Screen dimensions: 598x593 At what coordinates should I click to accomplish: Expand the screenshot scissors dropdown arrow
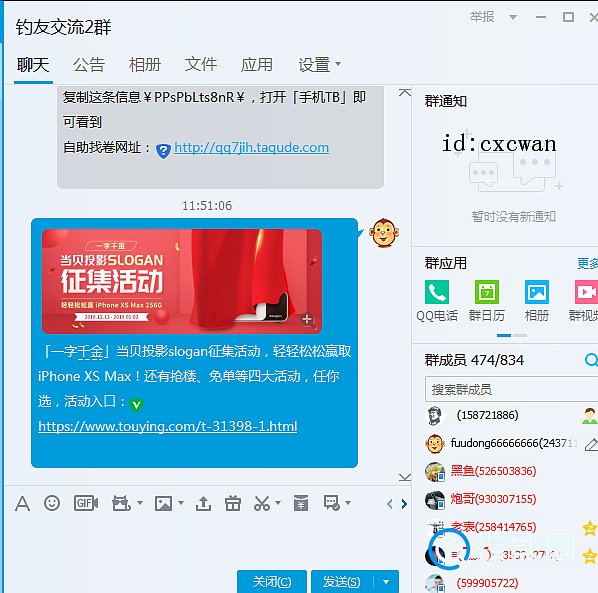(x=278, y=503)
